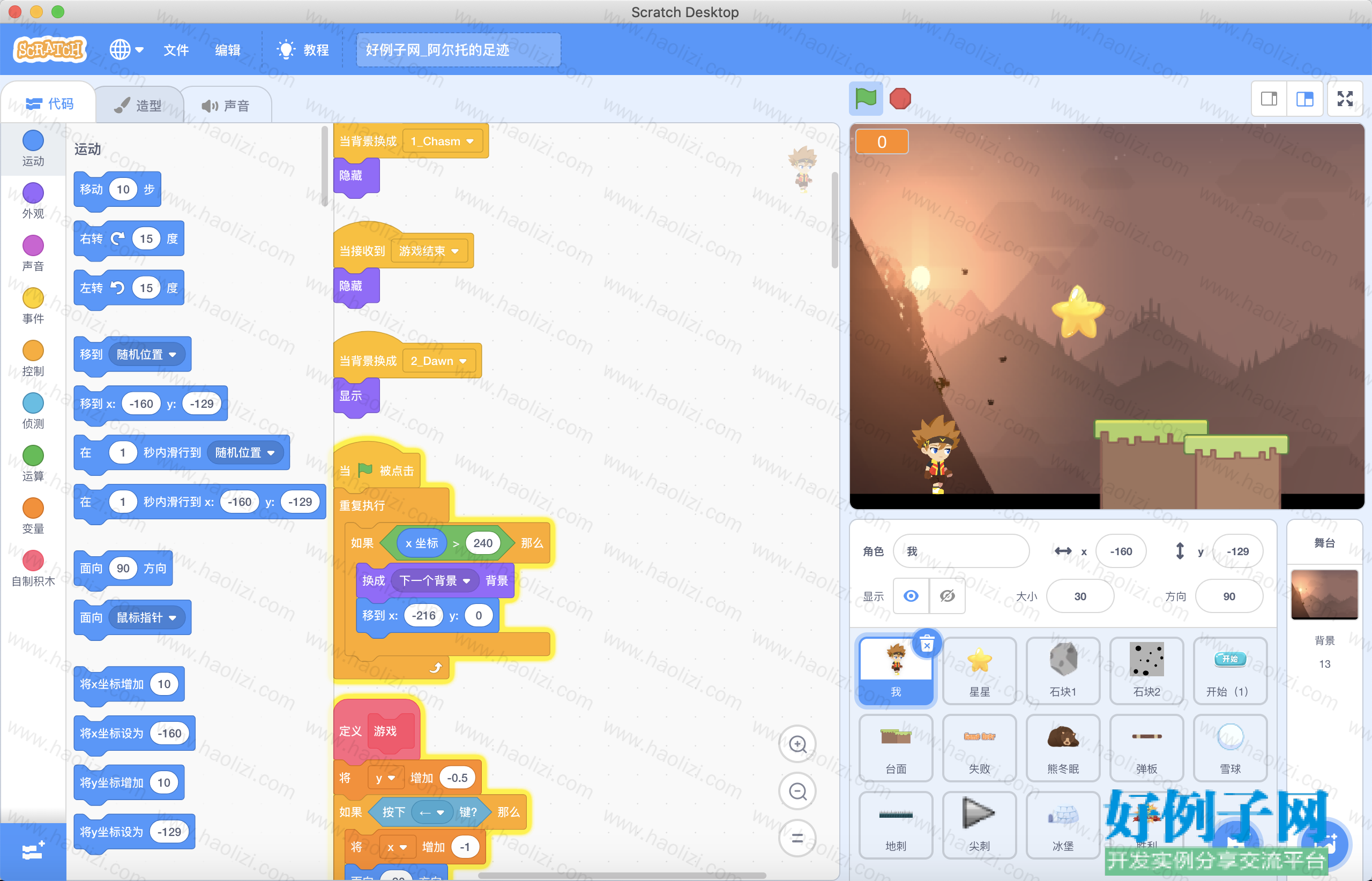Viewport: 1372px width, 881px height.
Task: Select the 熊冬眠 sprite
Action: (x=1062, y=748)
